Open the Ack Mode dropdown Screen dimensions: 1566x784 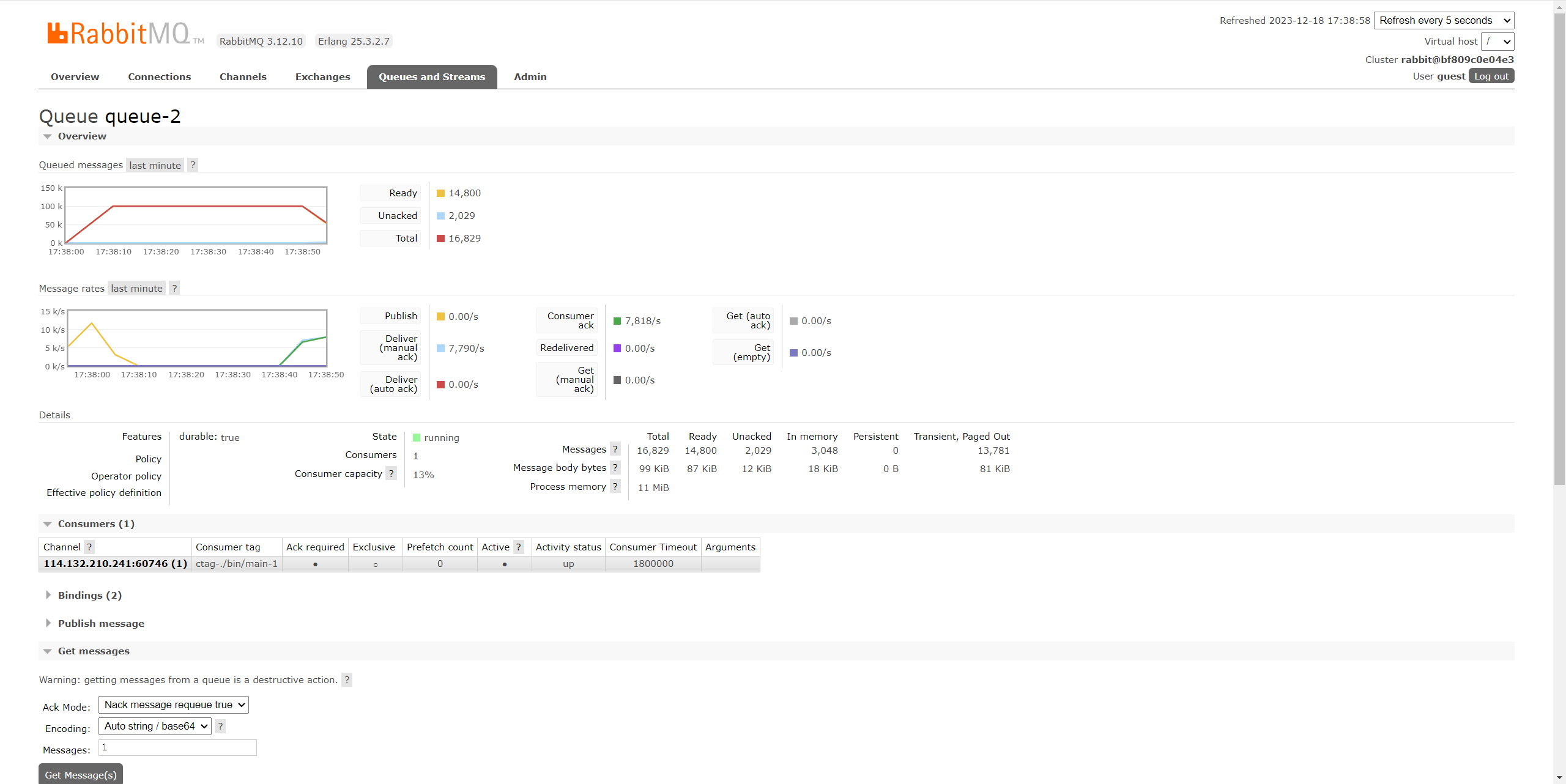[x=174, y=704]
